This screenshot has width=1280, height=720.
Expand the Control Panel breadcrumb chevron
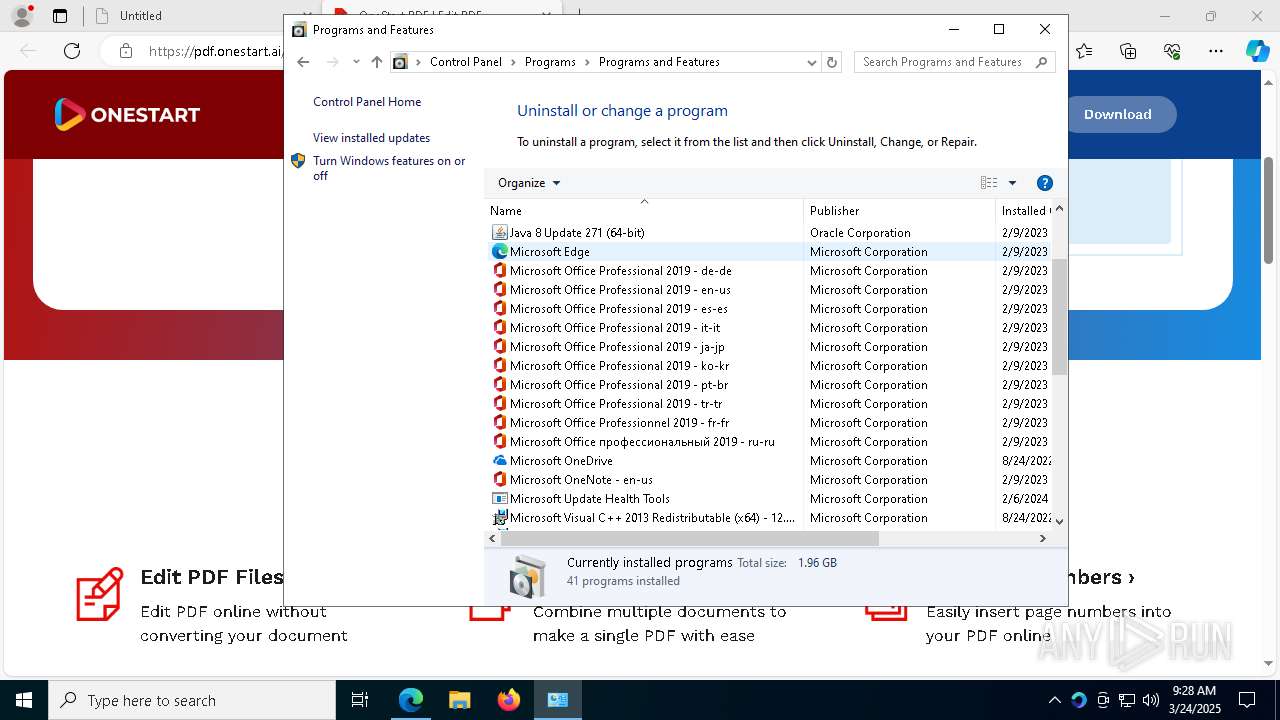pyautogui.click(x=513, y=62)
